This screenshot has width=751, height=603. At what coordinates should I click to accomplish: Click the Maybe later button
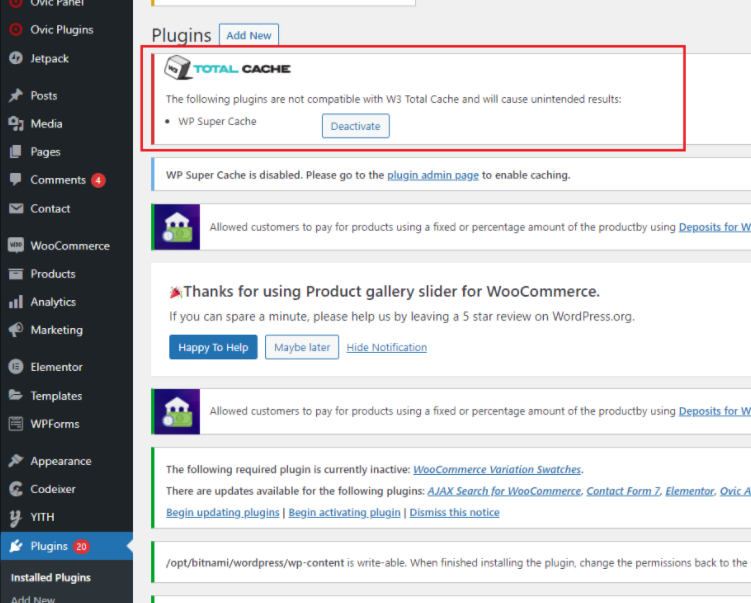(x=302, y=347)
